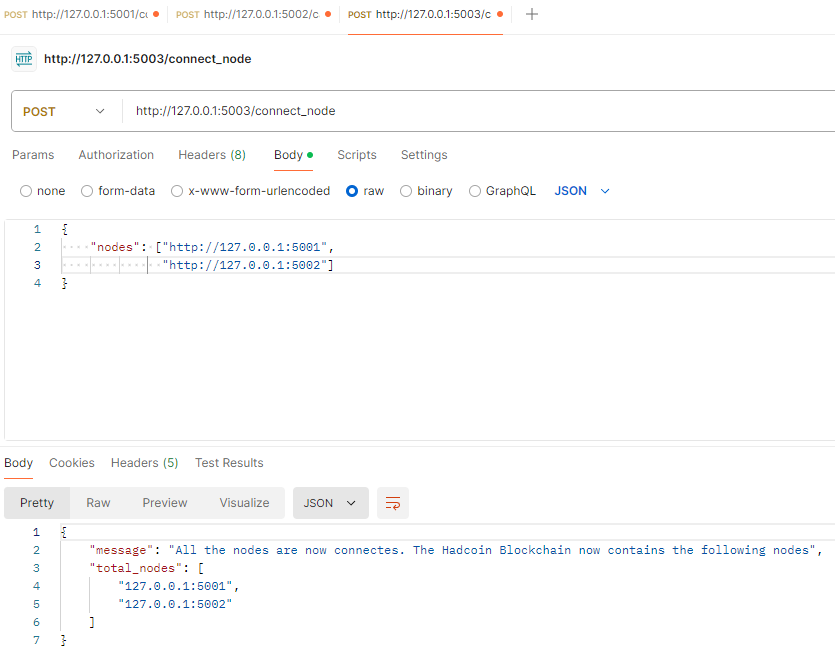835x672 pixels.
Task: Open the request Headers (8) tab
Action: 212,155
